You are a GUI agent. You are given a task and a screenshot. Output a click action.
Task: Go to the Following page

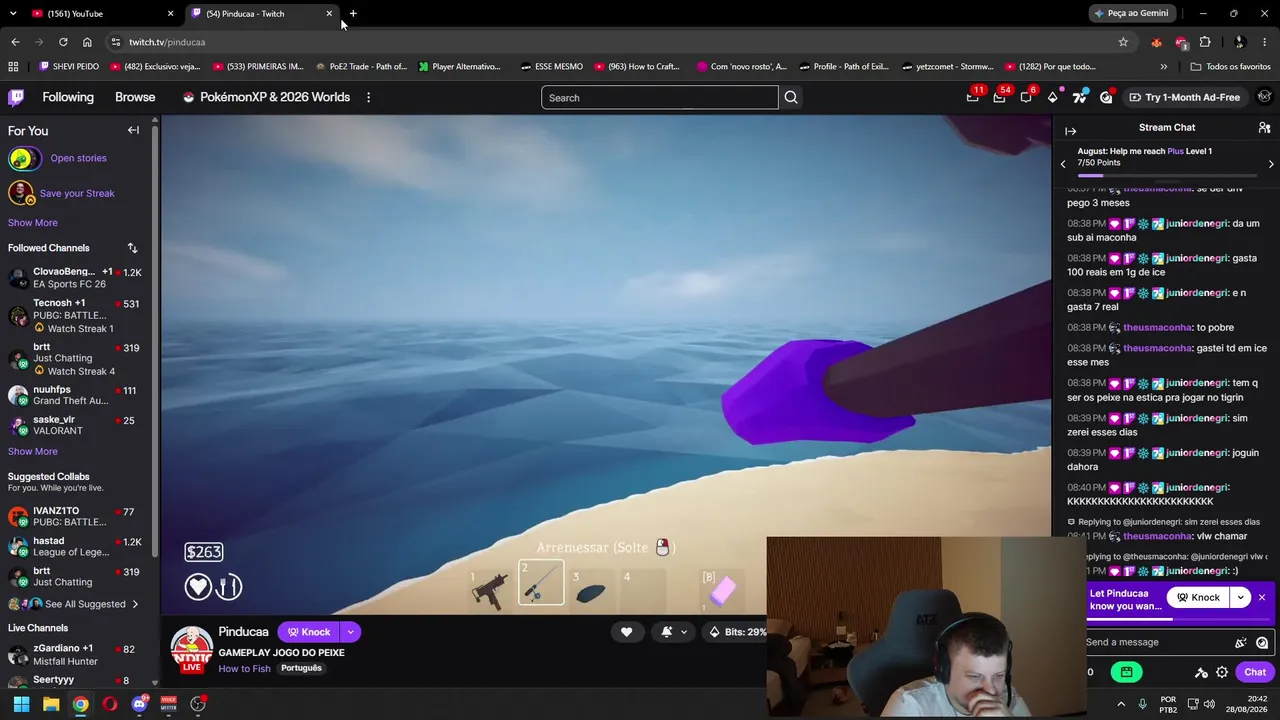(68, 97)
